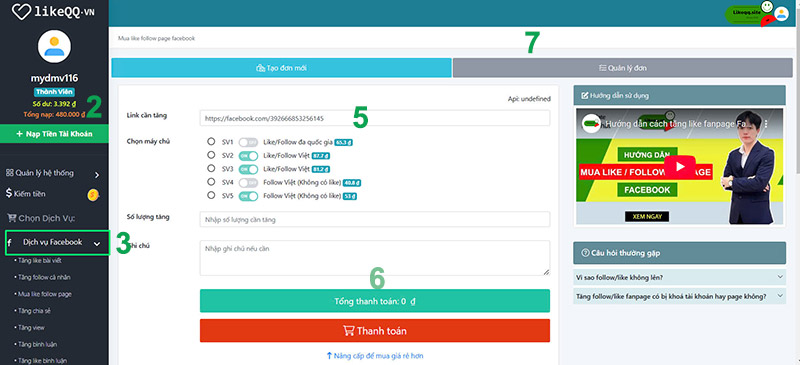Expand Quản lý hệ thống arrow
800x365 pixels.
click(97, 175)
